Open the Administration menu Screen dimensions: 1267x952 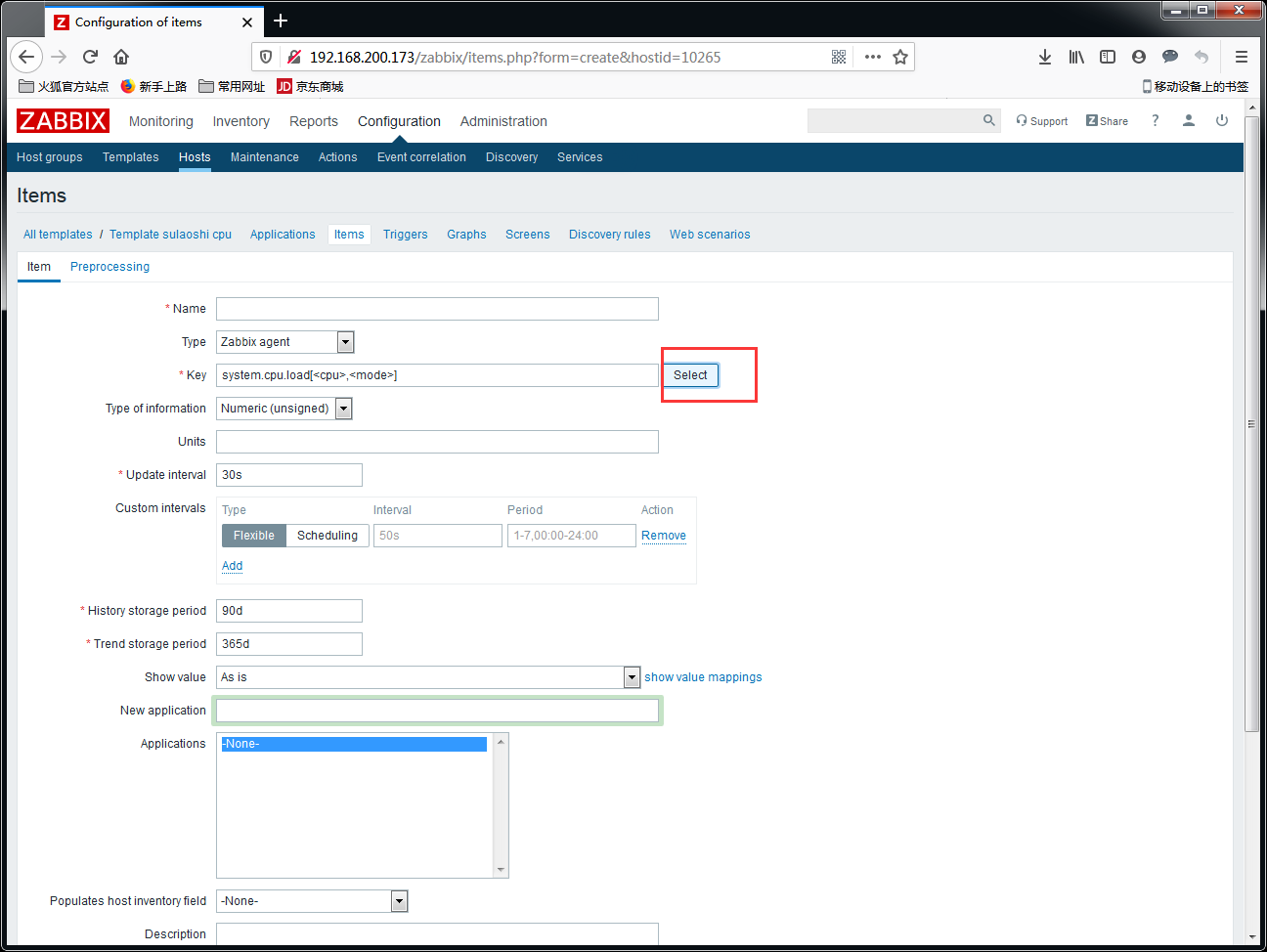(503, 121)
